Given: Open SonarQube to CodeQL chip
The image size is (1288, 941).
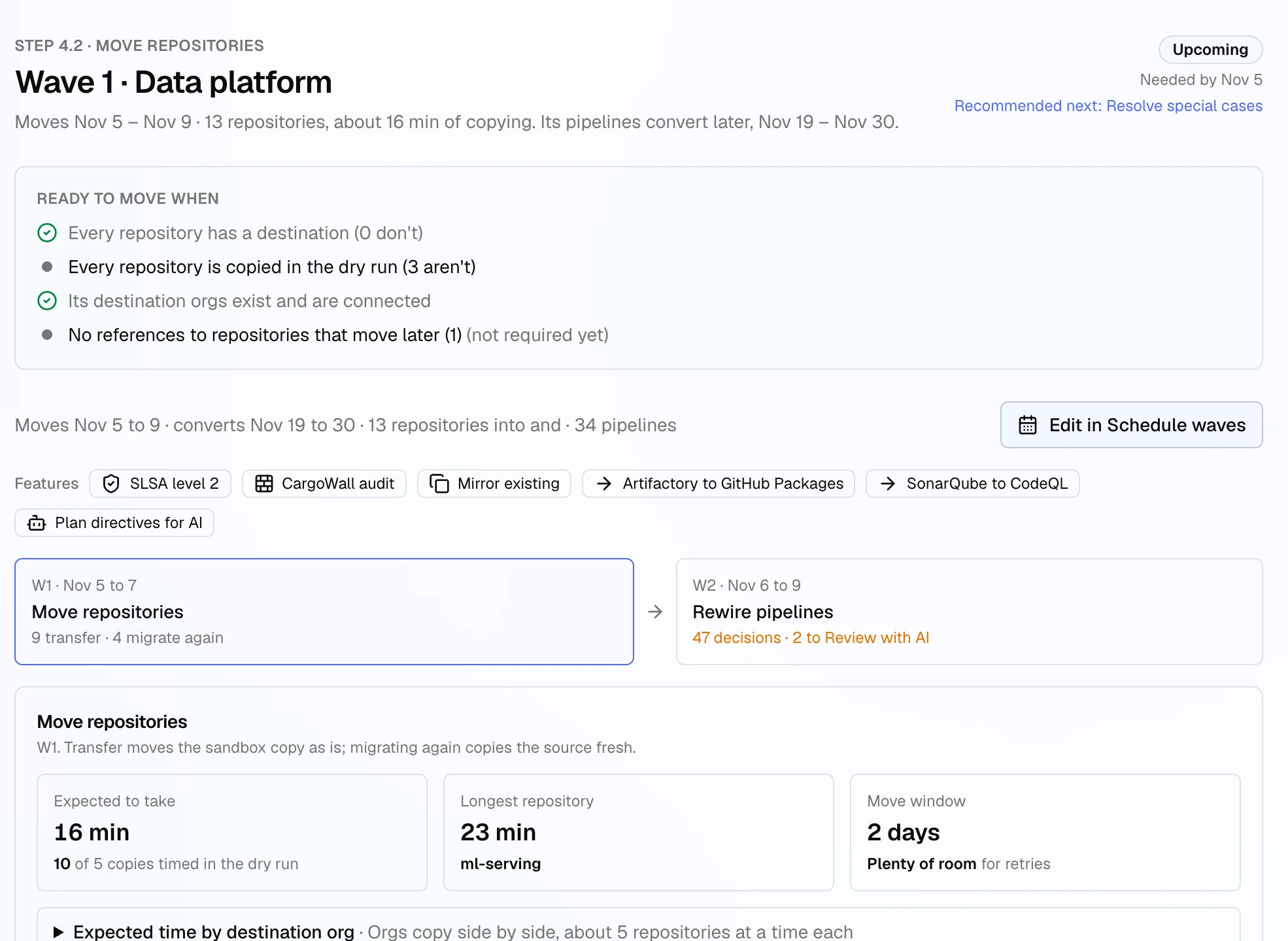Looking at the screenshot, I should pos(972,484).
